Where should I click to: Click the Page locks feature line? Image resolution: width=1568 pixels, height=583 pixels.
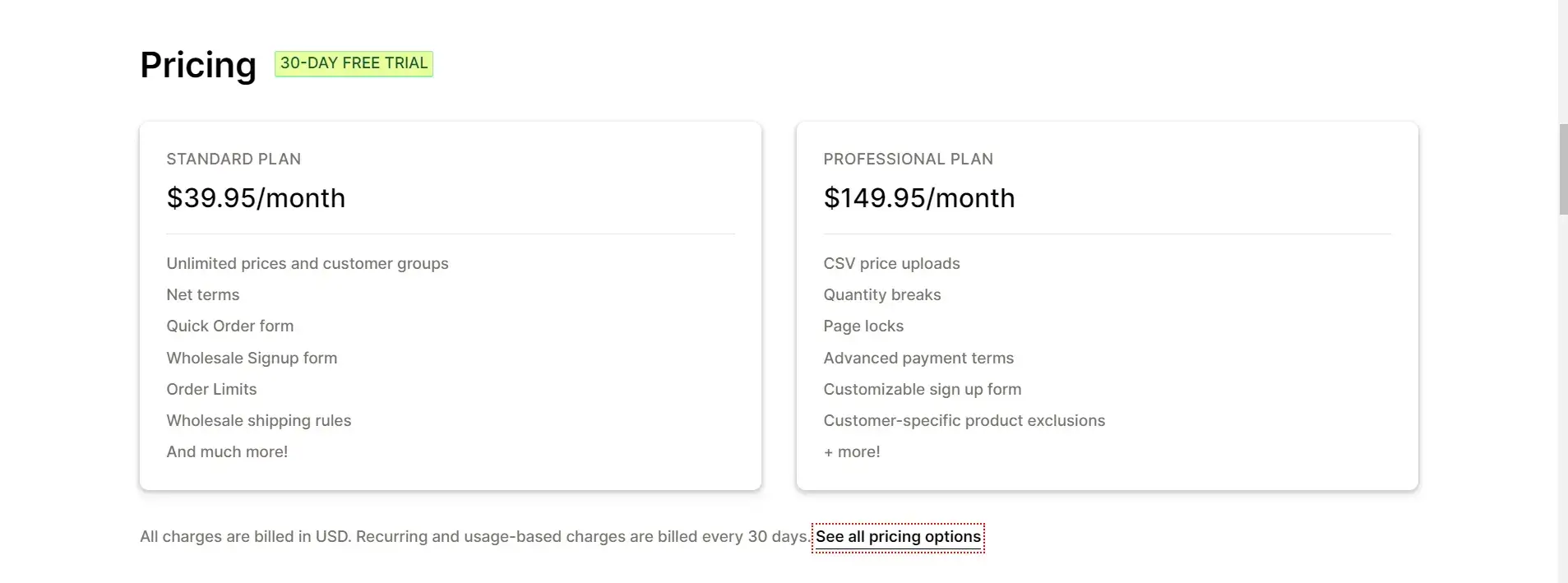863,326
